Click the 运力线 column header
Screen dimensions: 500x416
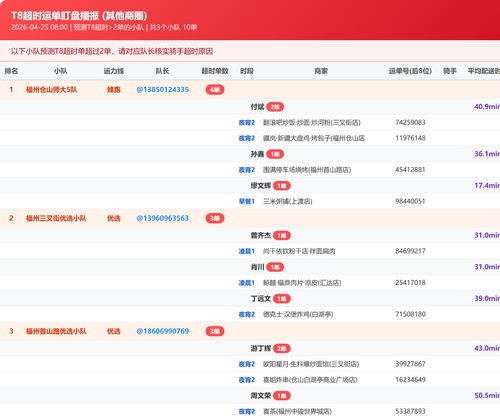(114, 71)
